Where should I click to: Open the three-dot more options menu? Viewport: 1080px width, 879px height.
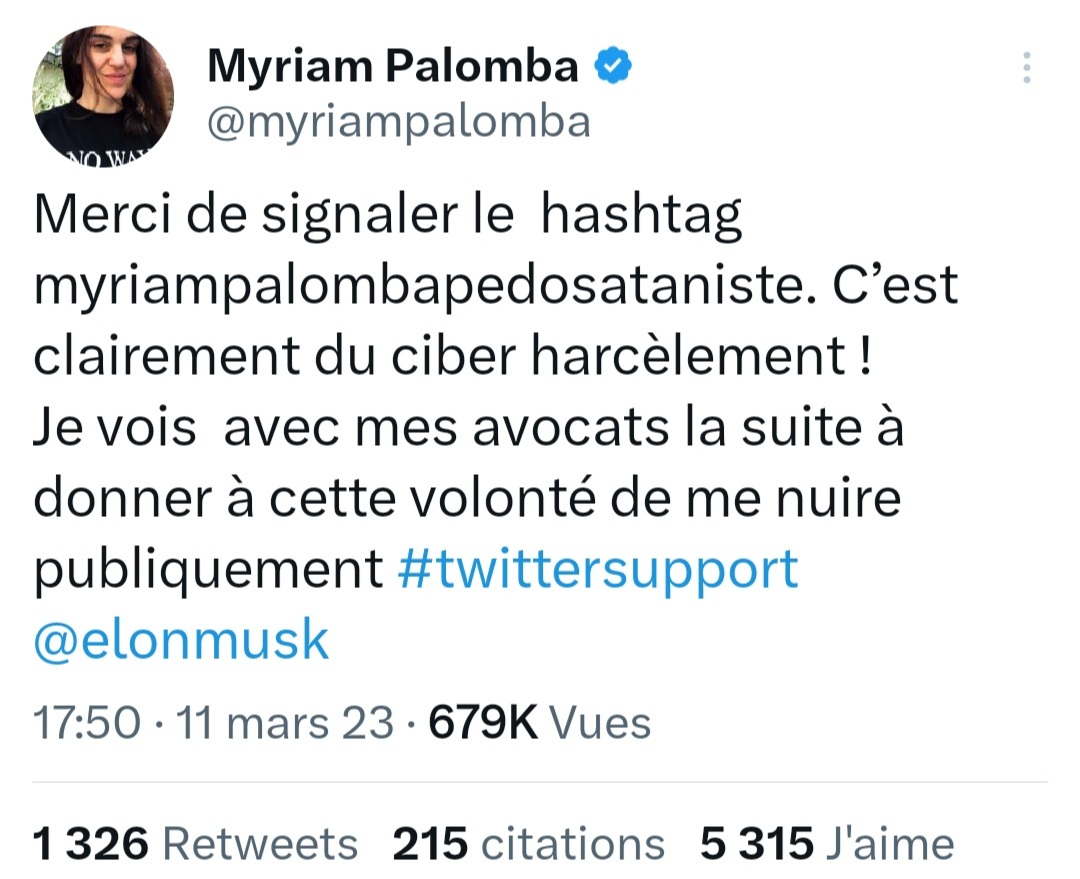click(1025, 67)
